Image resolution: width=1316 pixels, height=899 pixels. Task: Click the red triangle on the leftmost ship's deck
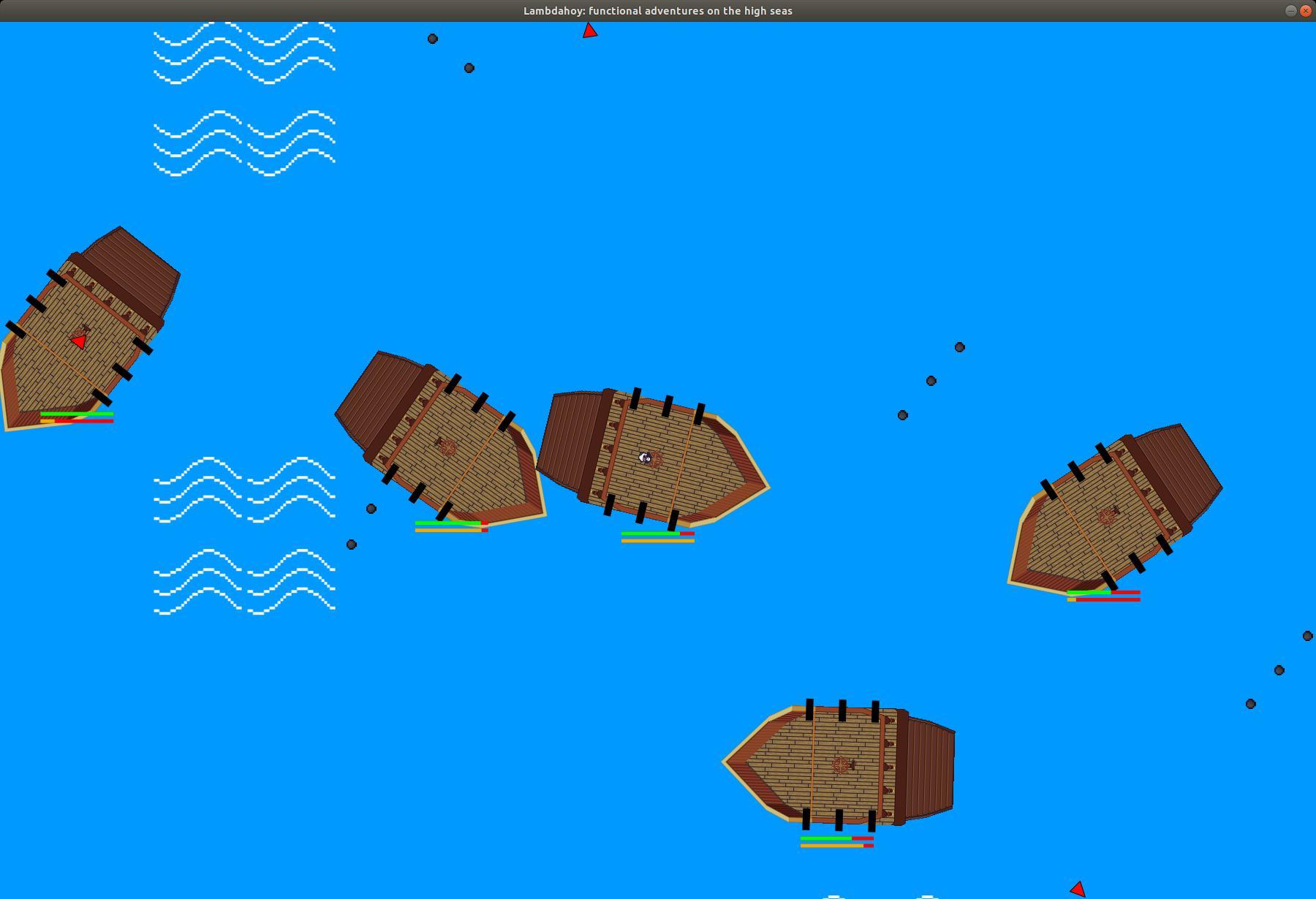coord(79,341)
